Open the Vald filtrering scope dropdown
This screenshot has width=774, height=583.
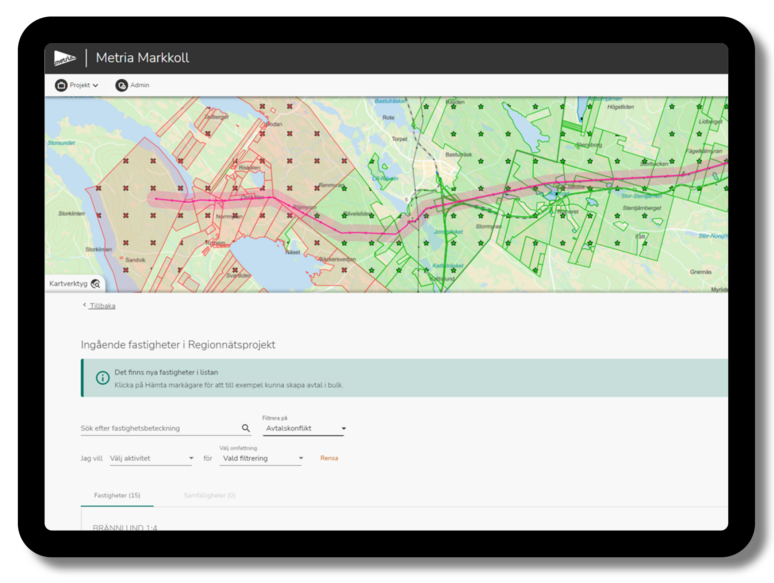tap(261, 458)
